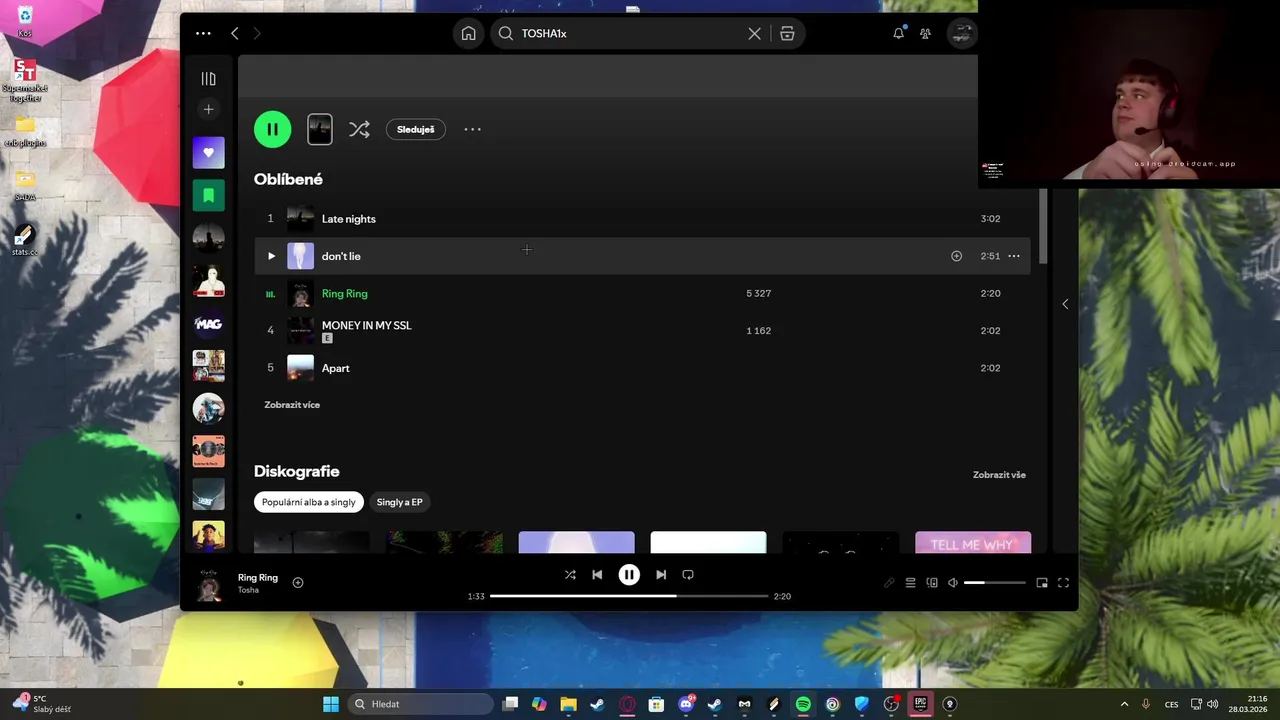The height and width of the screenshot is (720, 1280).
Task: Open Epic Games Launcher from taskbar
Action: coord(920,704)
